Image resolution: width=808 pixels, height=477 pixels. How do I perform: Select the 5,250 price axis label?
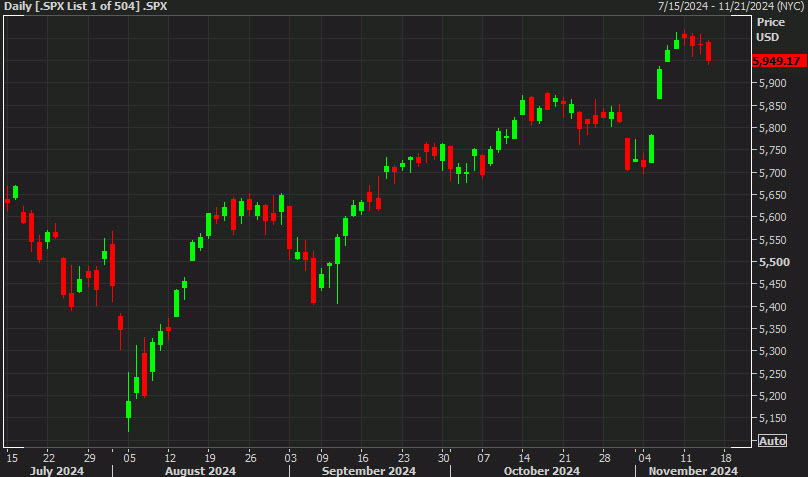coord(772,373)
